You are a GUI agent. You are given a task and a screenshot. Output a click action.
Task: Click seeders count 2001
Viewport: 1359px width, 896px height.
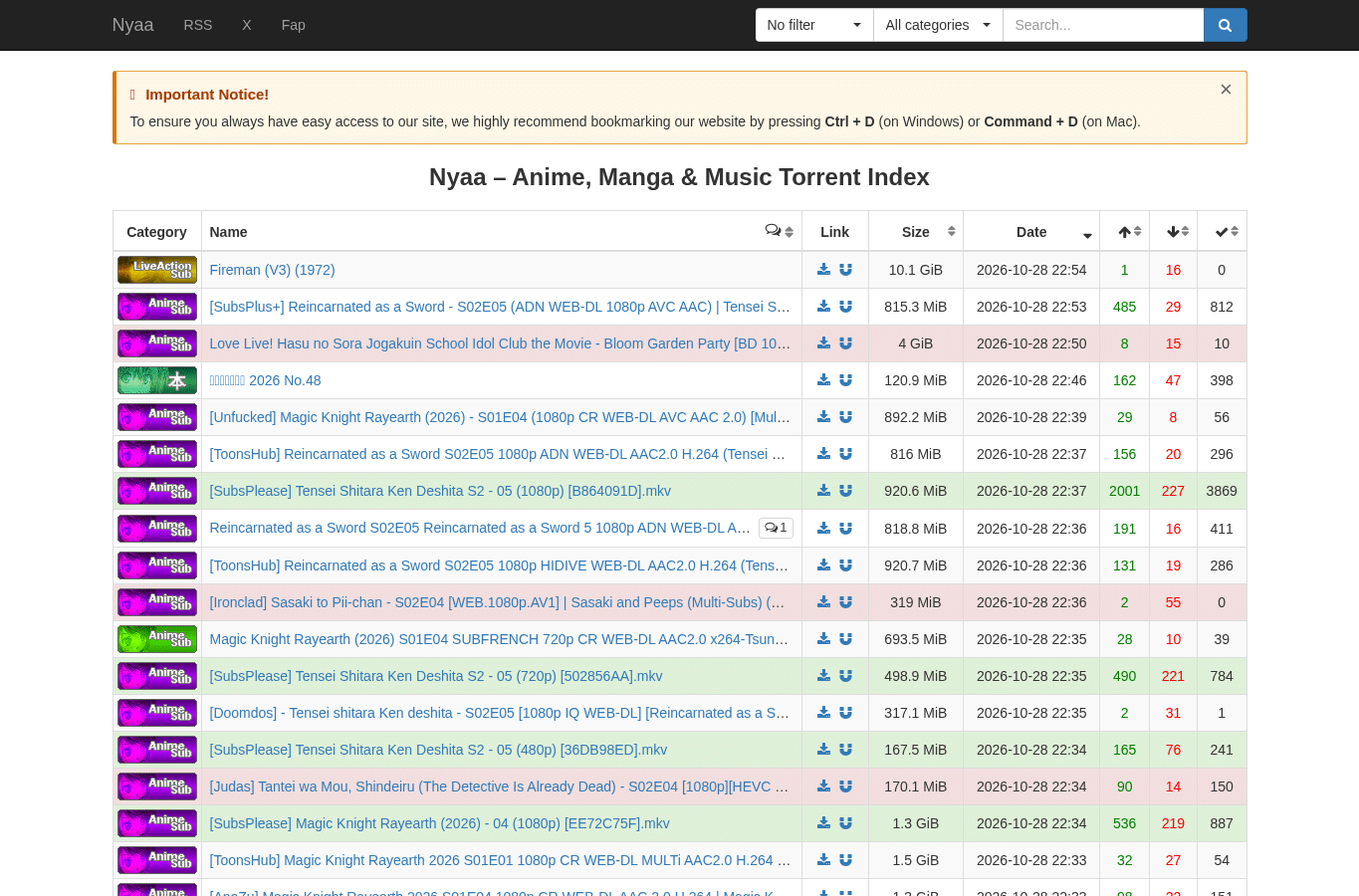[1125, 491]
